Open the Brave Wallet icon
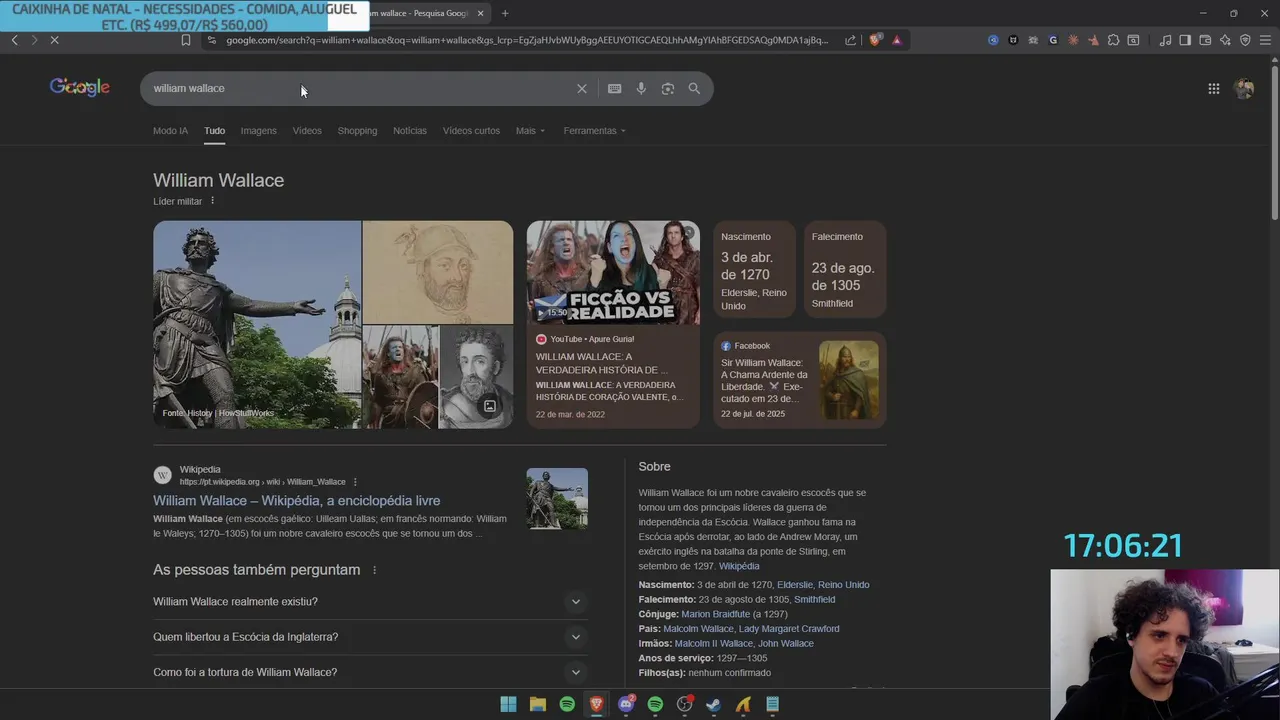The image size is (1280, 720). (1205, 40)
